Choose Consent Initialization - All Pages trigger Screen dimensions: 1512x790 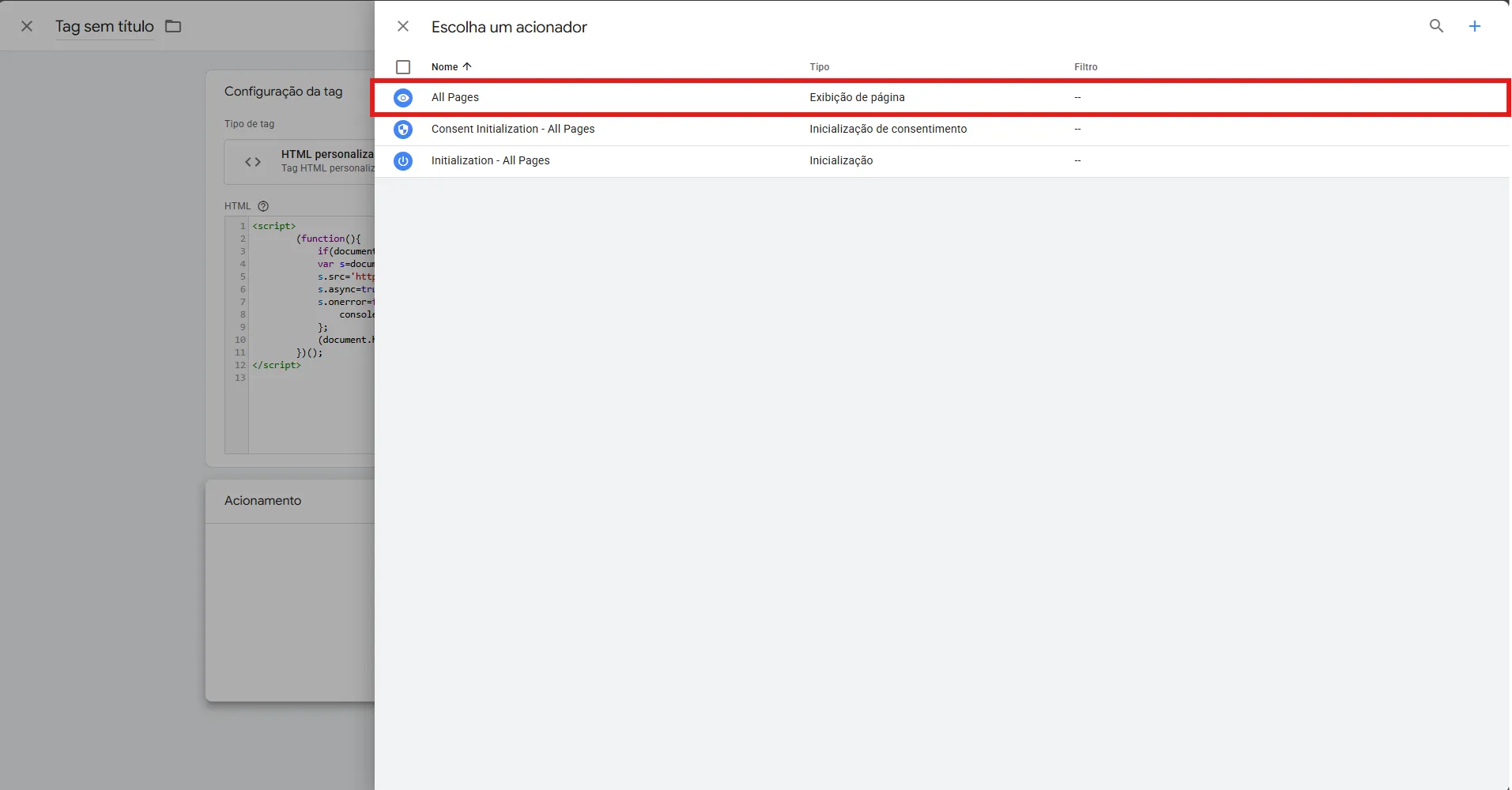click(513, 129)
